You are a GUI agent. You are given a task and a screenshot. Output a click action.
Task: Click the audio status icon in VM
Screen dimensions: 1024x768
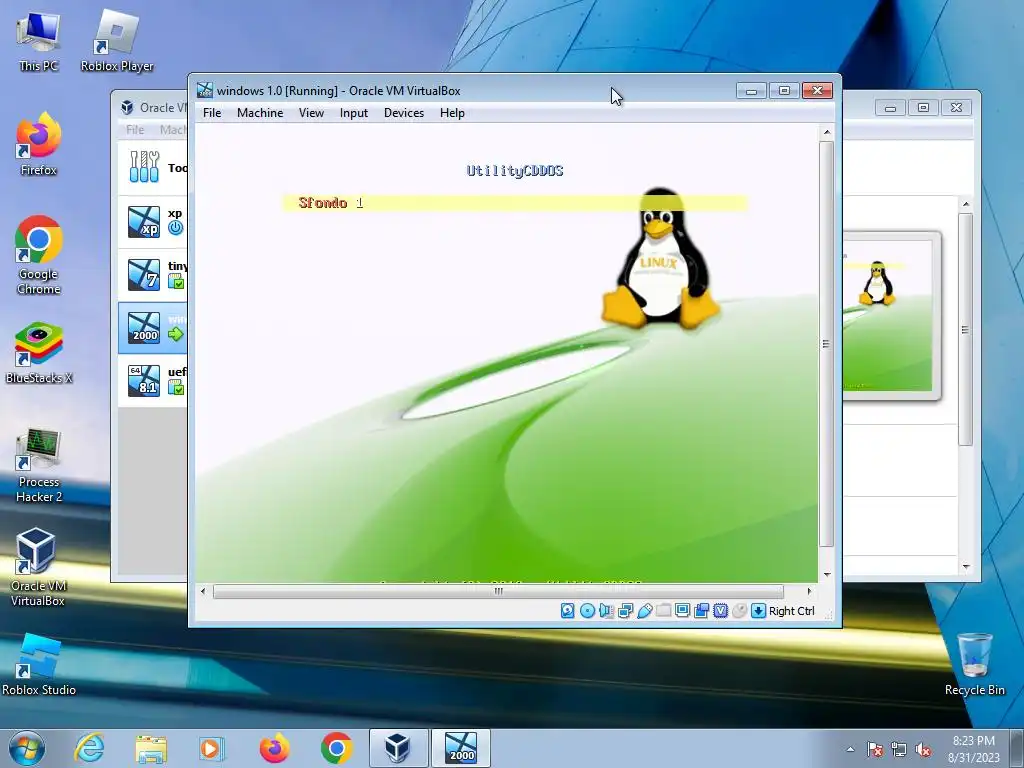tap(606, 611)
